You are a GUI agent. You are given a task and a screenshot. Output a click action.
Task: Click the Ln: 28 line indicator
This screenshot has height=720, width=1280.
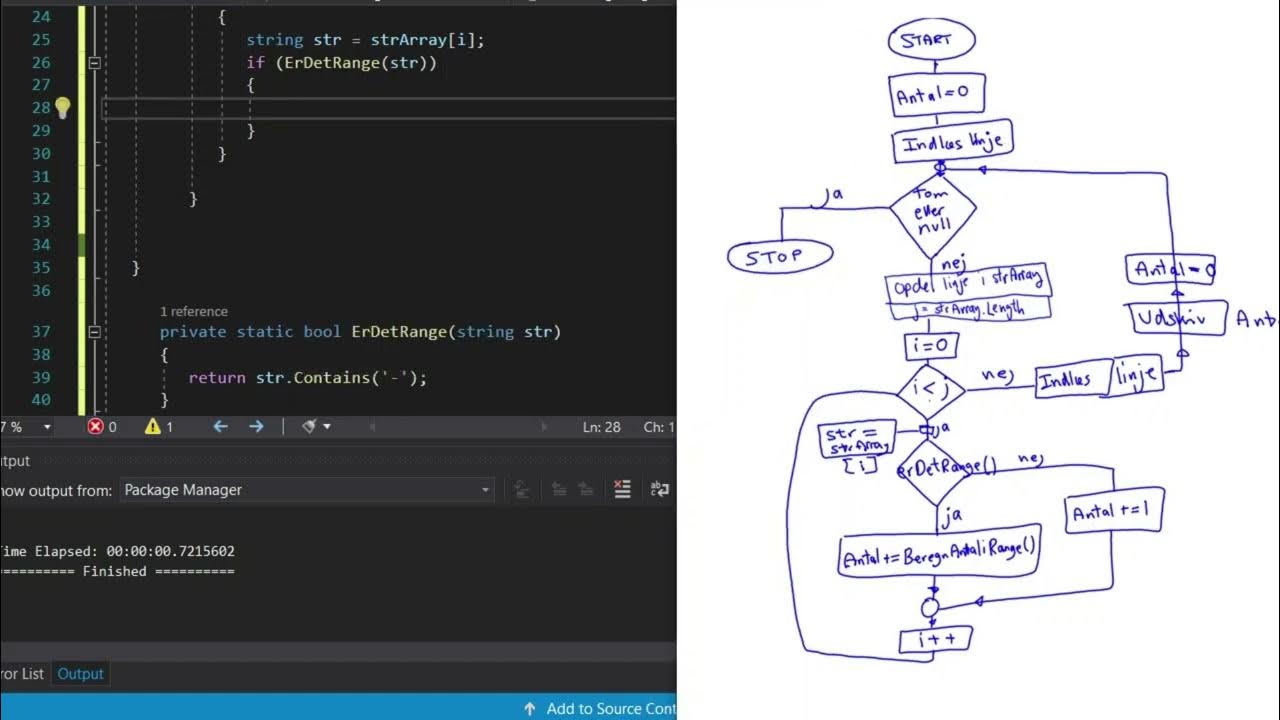(602, 427)
